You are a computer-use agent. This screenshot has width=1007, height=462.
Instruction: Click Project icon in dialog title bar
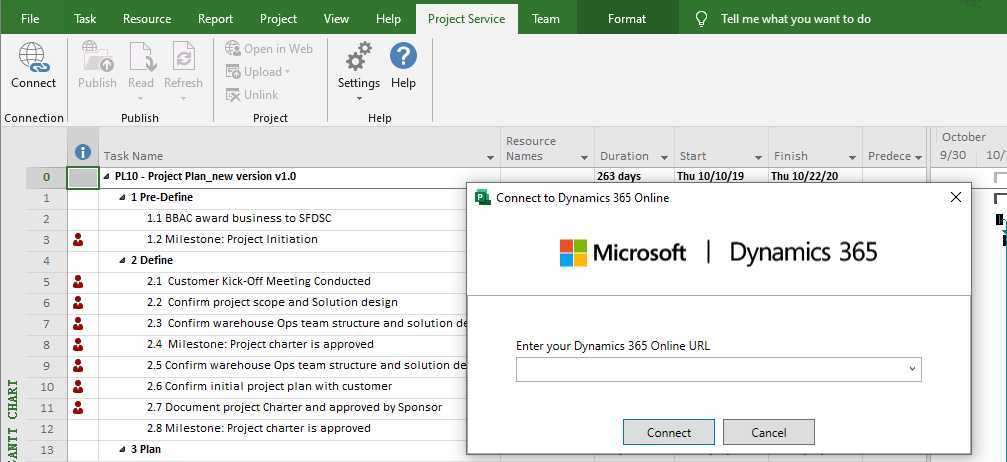(x=482, y=197)
